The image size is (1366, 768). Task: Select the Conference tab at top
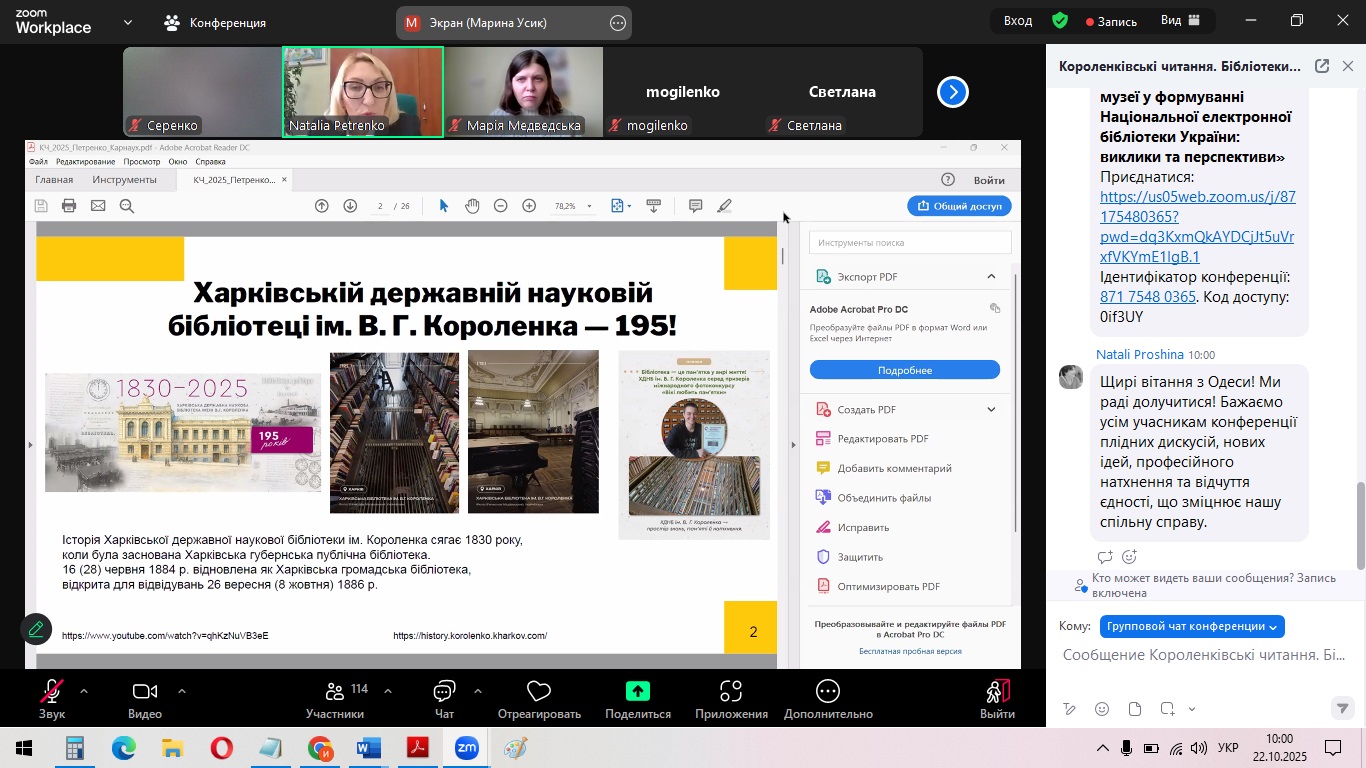point(214,22)
